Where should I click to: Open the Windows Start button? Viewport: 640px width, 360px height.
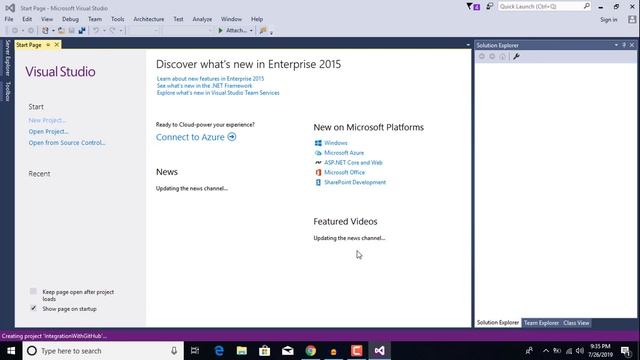coord(11,351)
